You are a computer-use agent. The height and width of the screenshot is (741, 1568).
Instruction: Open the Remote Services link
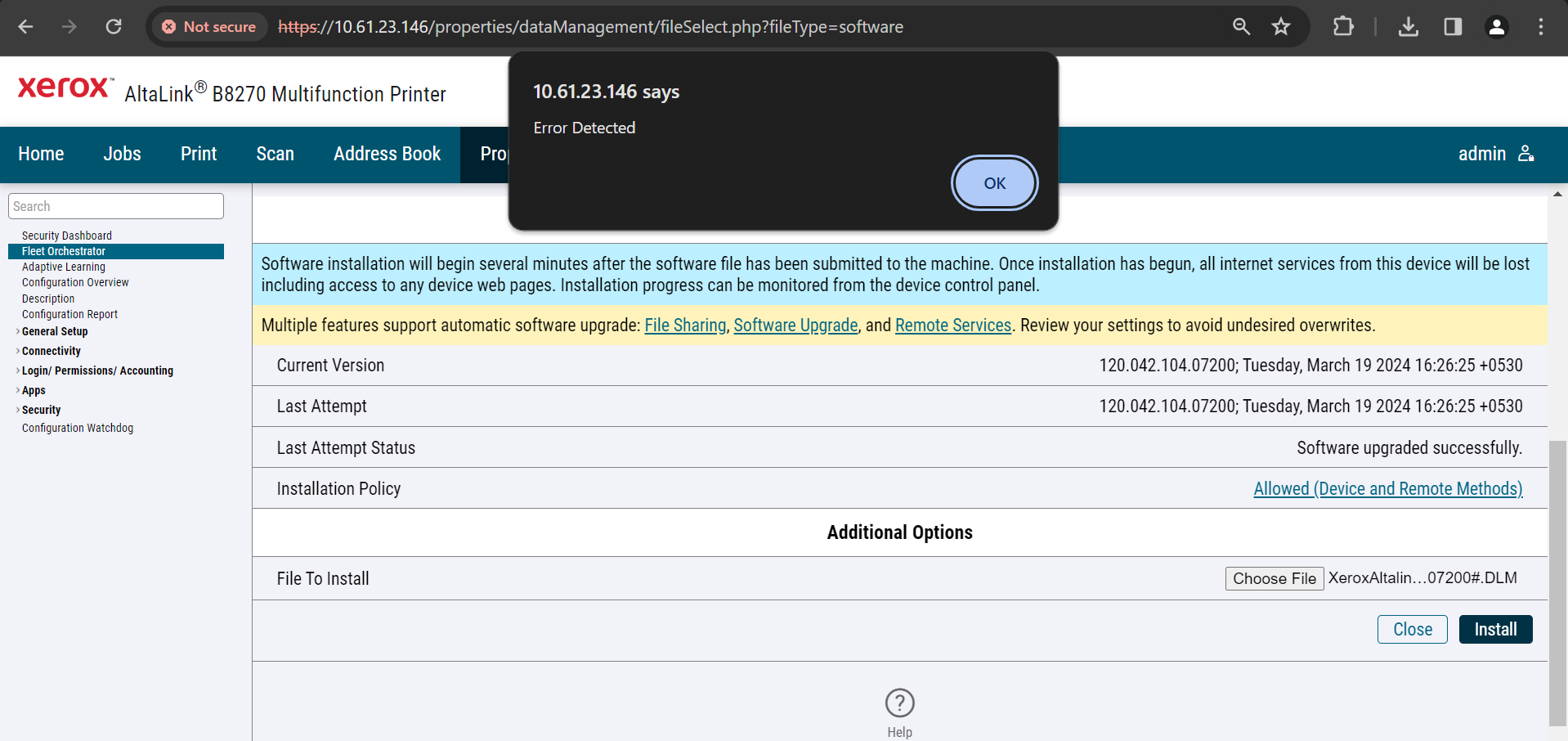pyautogui.click(x=952, y=326)
